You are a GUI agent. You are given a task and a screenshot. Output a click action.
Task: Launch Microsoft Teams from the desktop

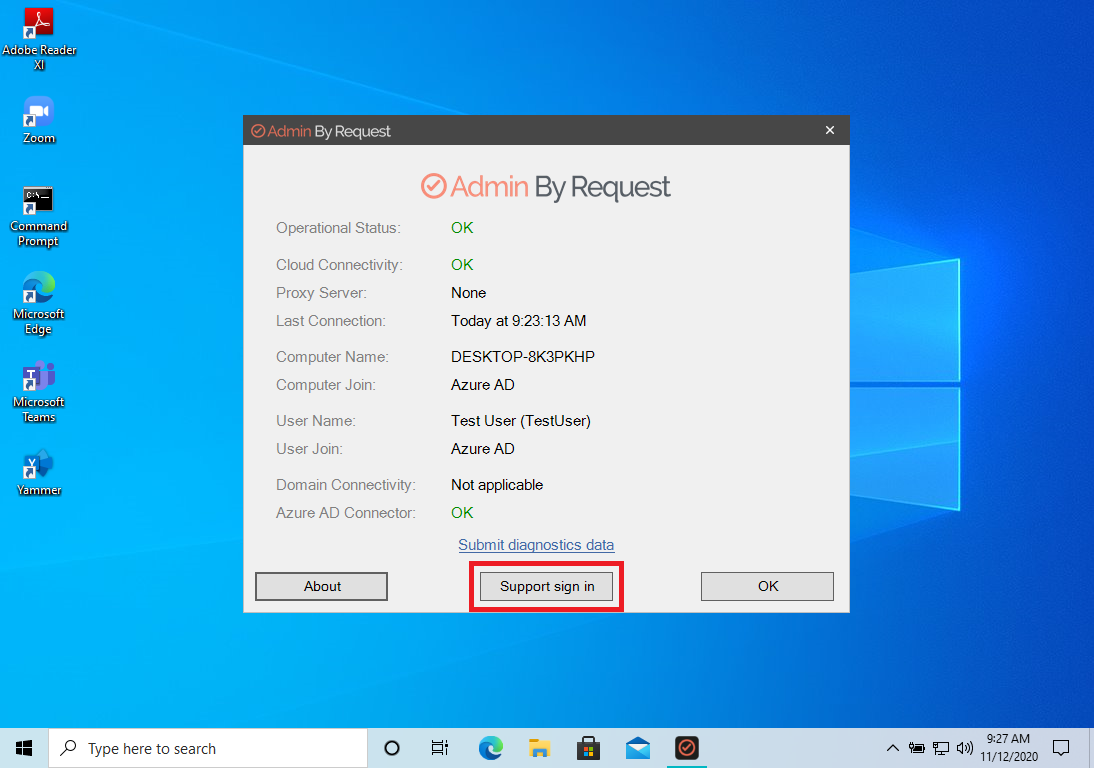click(38, 392)
